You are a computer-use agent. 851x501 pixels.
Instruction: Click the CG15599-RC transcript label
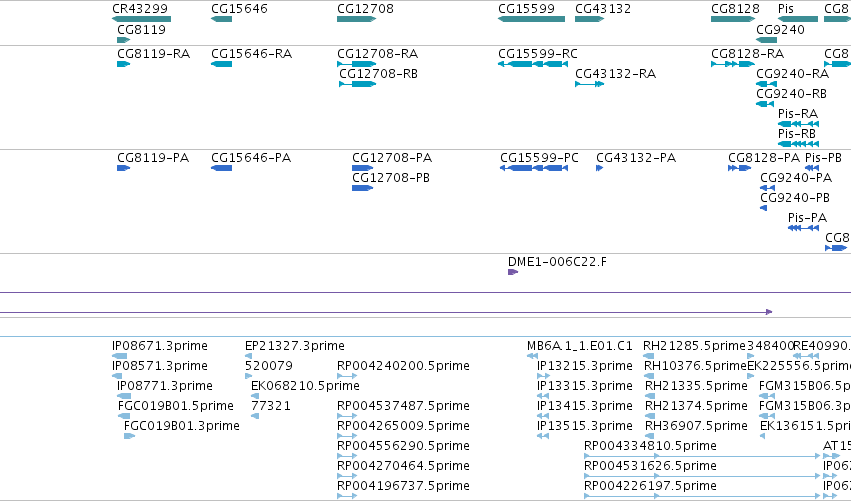click(538, 54)
